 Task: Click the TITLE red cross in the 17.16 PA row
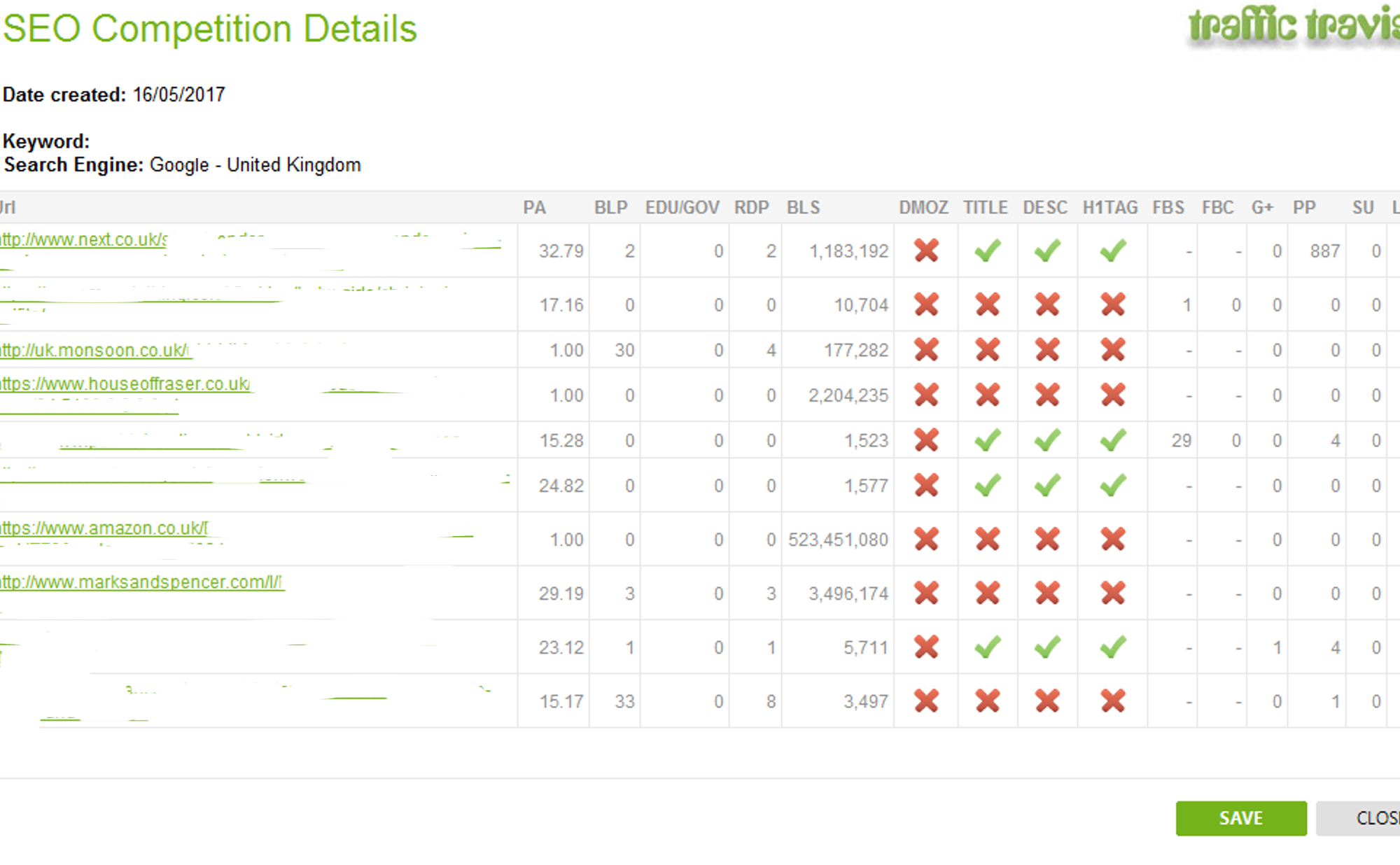[987, 304]
